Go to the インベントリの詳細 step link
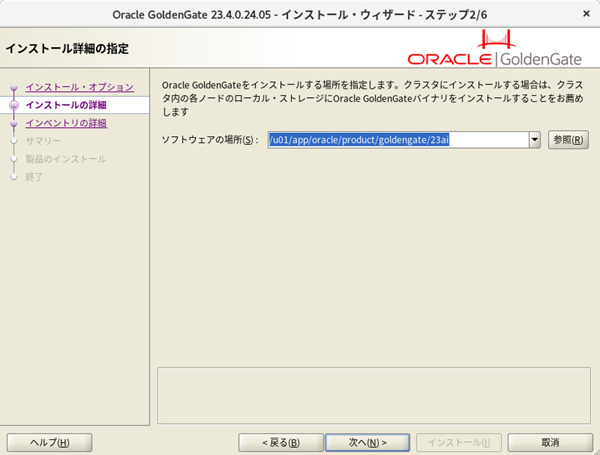 (x=66, y=123)
